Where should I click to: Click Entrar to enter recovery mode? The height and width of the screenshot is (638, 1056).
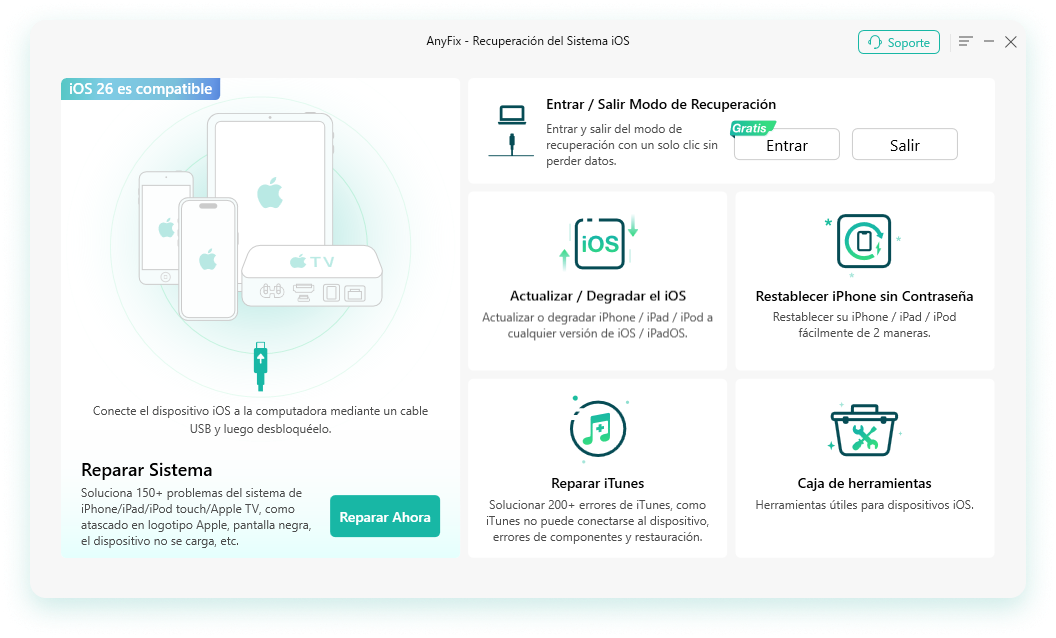[x=787, y=145]
